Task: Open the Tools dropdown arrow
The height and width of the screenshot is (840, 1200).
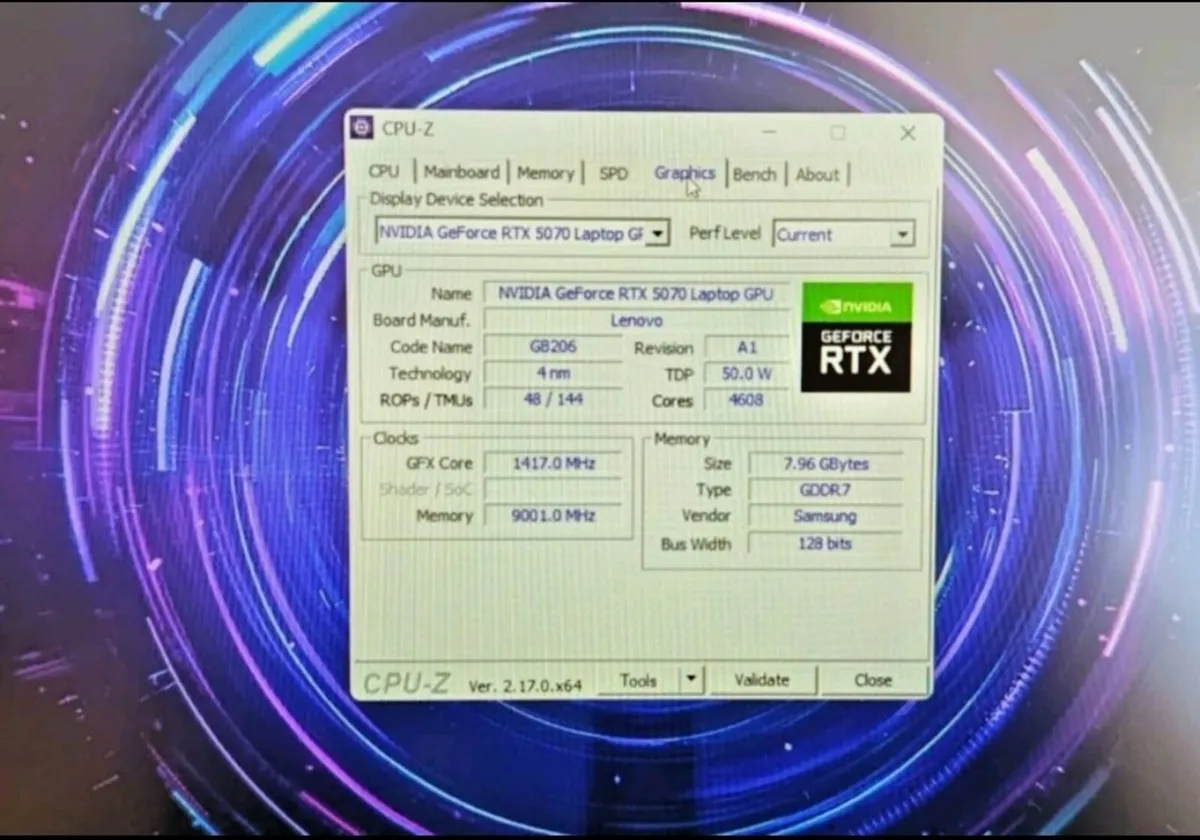Action: click(x=690, y=680)
